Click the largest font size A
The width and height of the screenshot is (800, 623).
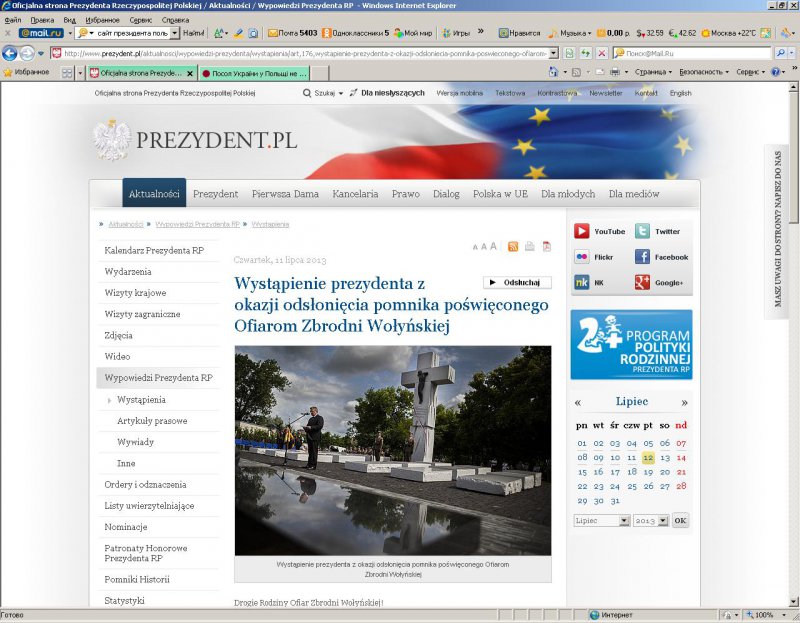coord(493,246)
